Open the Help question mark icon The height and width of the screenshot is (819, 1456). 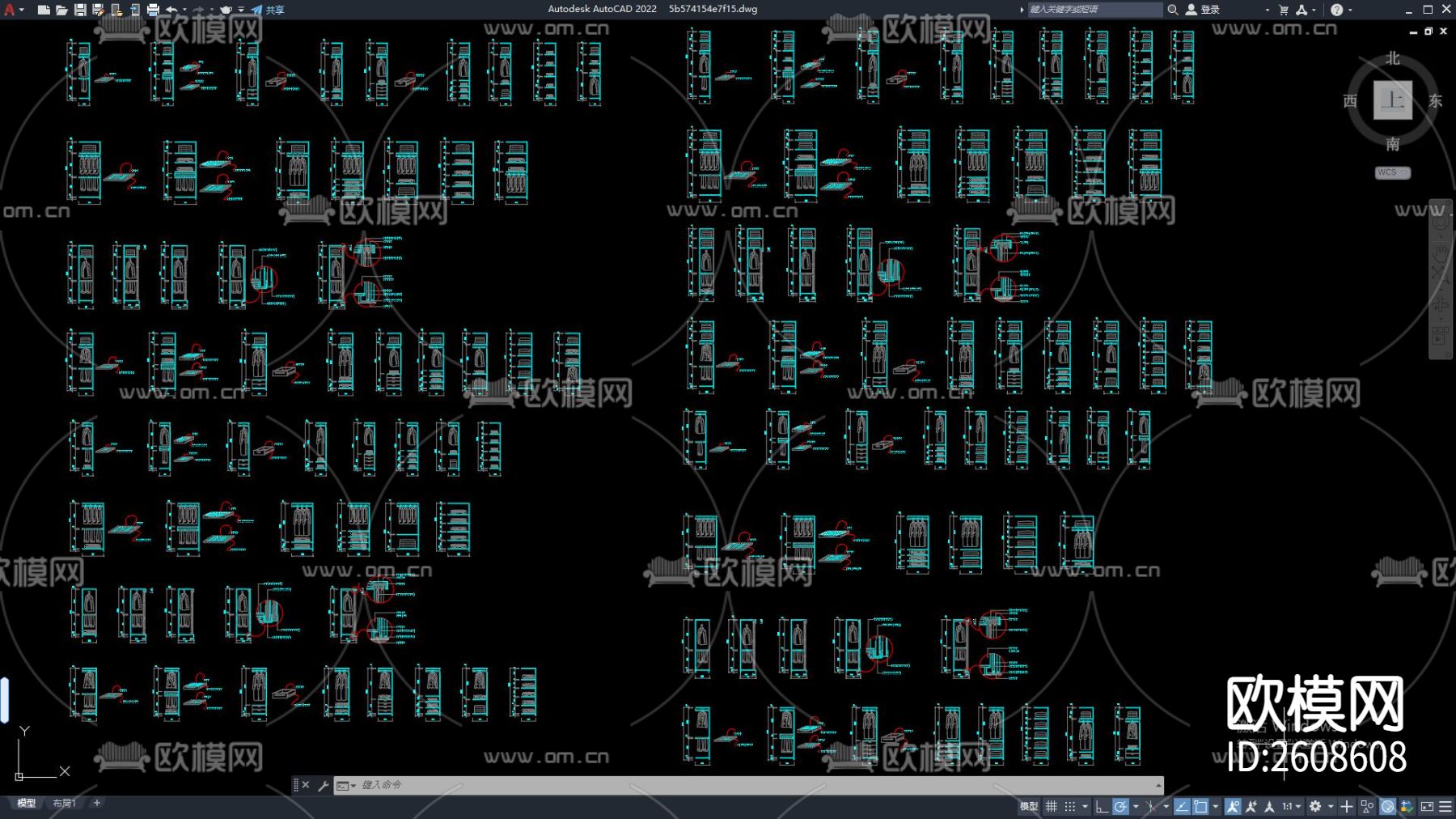tap(1336, 10)
